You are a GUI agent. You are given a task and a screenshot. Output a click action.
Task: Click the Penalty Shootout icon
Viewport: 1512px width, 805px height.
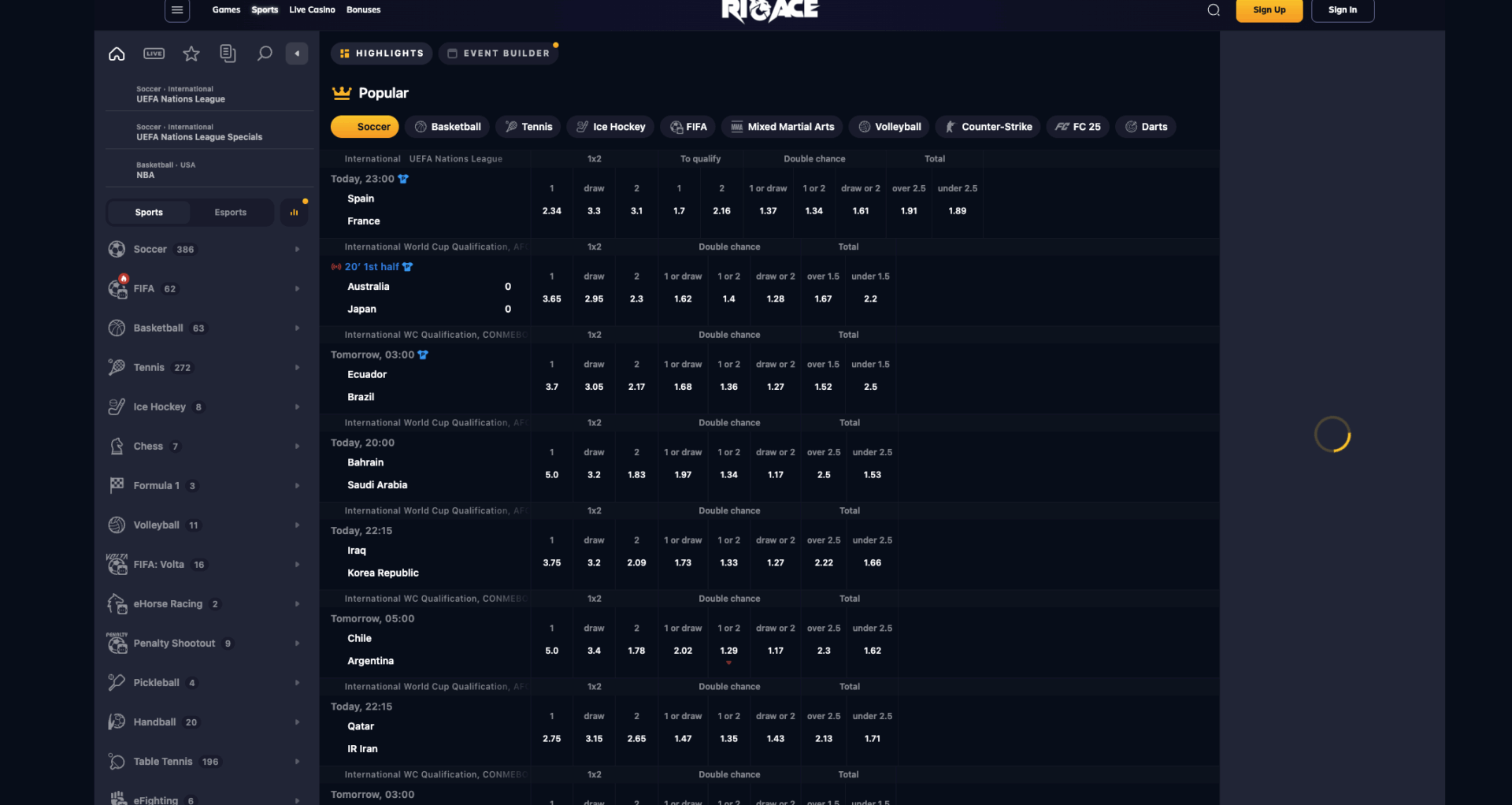pyautogui.click(x=117, y=643)
